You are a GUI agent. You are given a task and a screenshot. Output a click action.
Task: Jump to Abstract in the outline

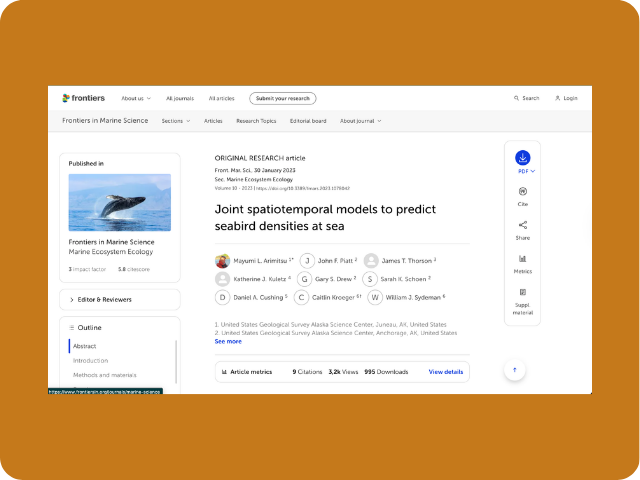pyautogui.click(x=84, y=346)
